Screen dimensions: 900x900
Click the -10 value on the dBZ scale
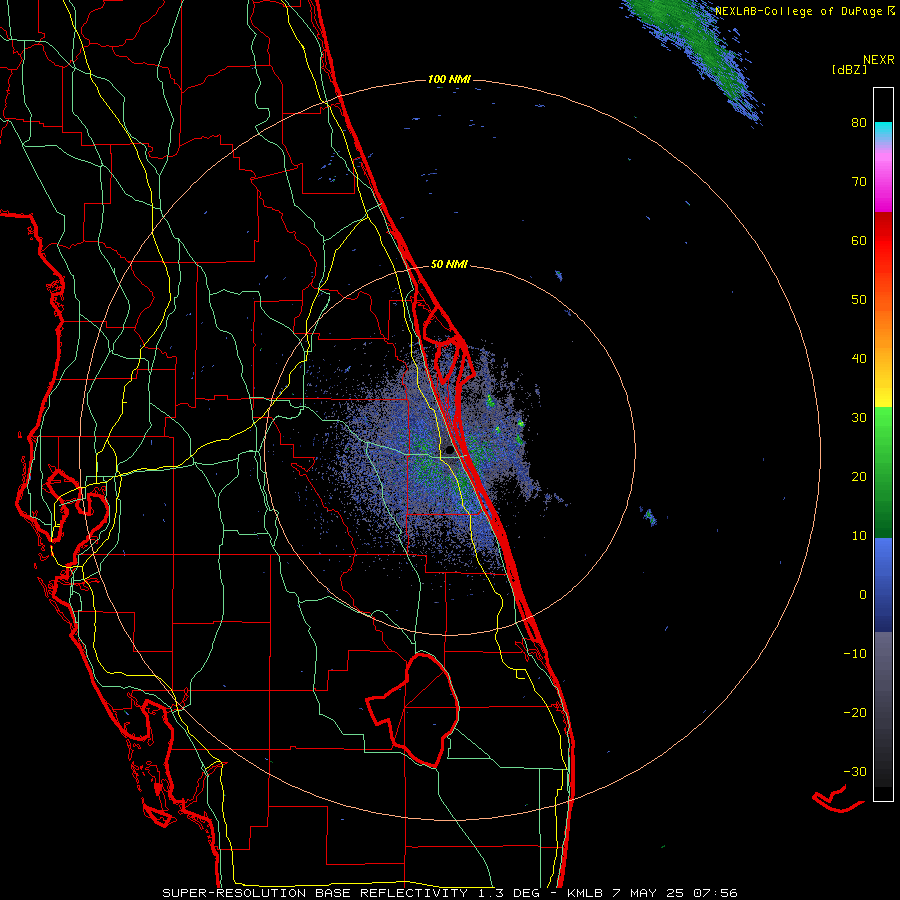[855, 654]
